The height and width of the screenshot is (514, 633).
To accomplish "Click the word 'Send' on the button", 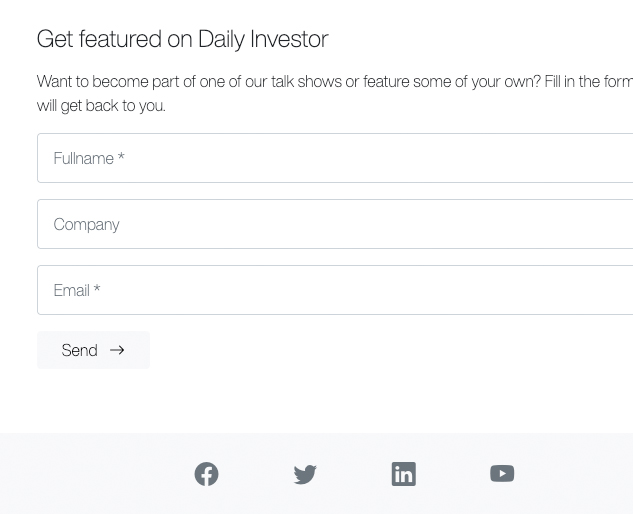I will tap(79, 350).
